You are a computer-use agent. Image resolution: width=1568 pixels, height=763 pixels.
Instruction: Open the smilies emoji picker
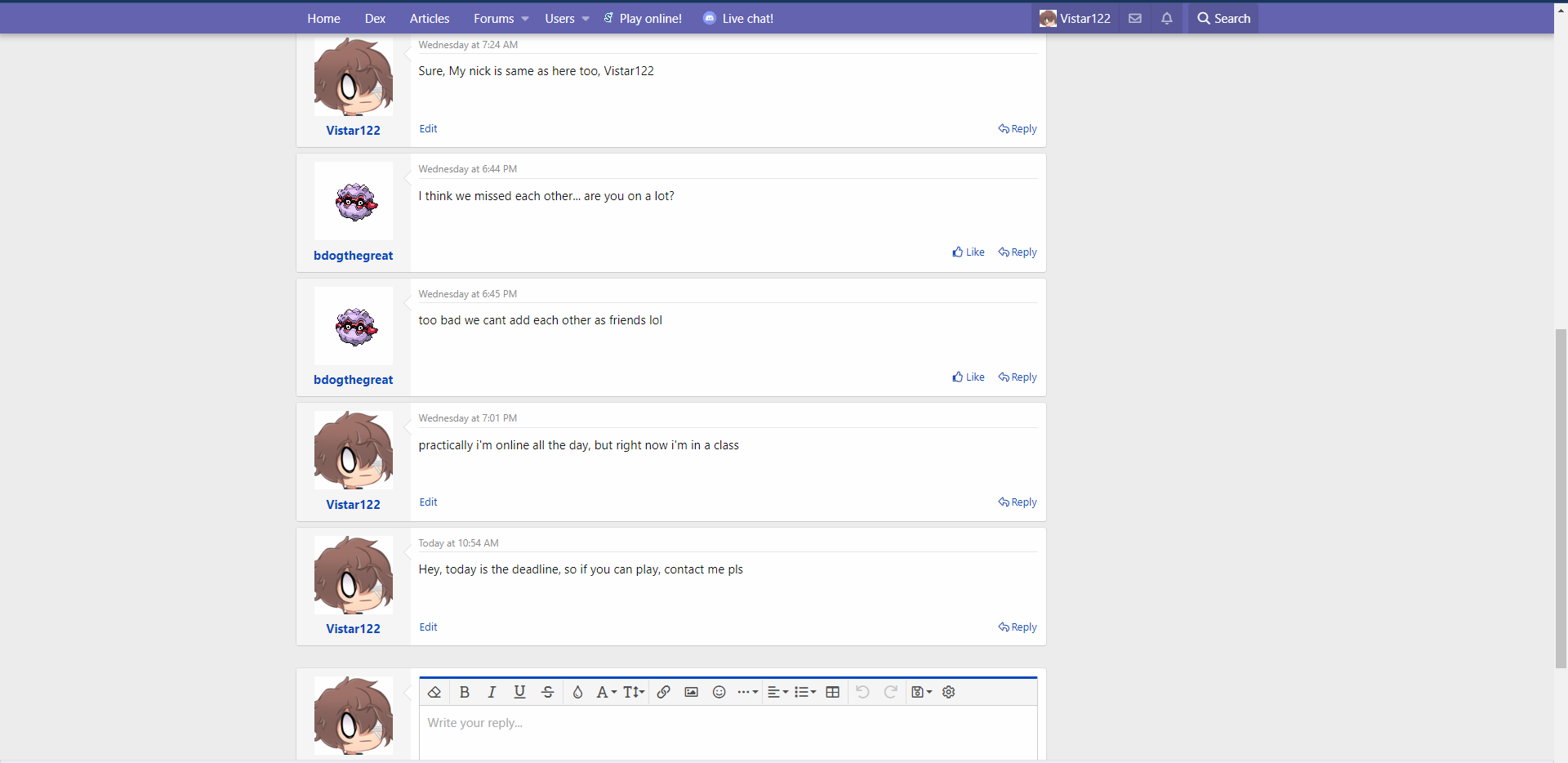pyautogui.click(x=719, y=692)
